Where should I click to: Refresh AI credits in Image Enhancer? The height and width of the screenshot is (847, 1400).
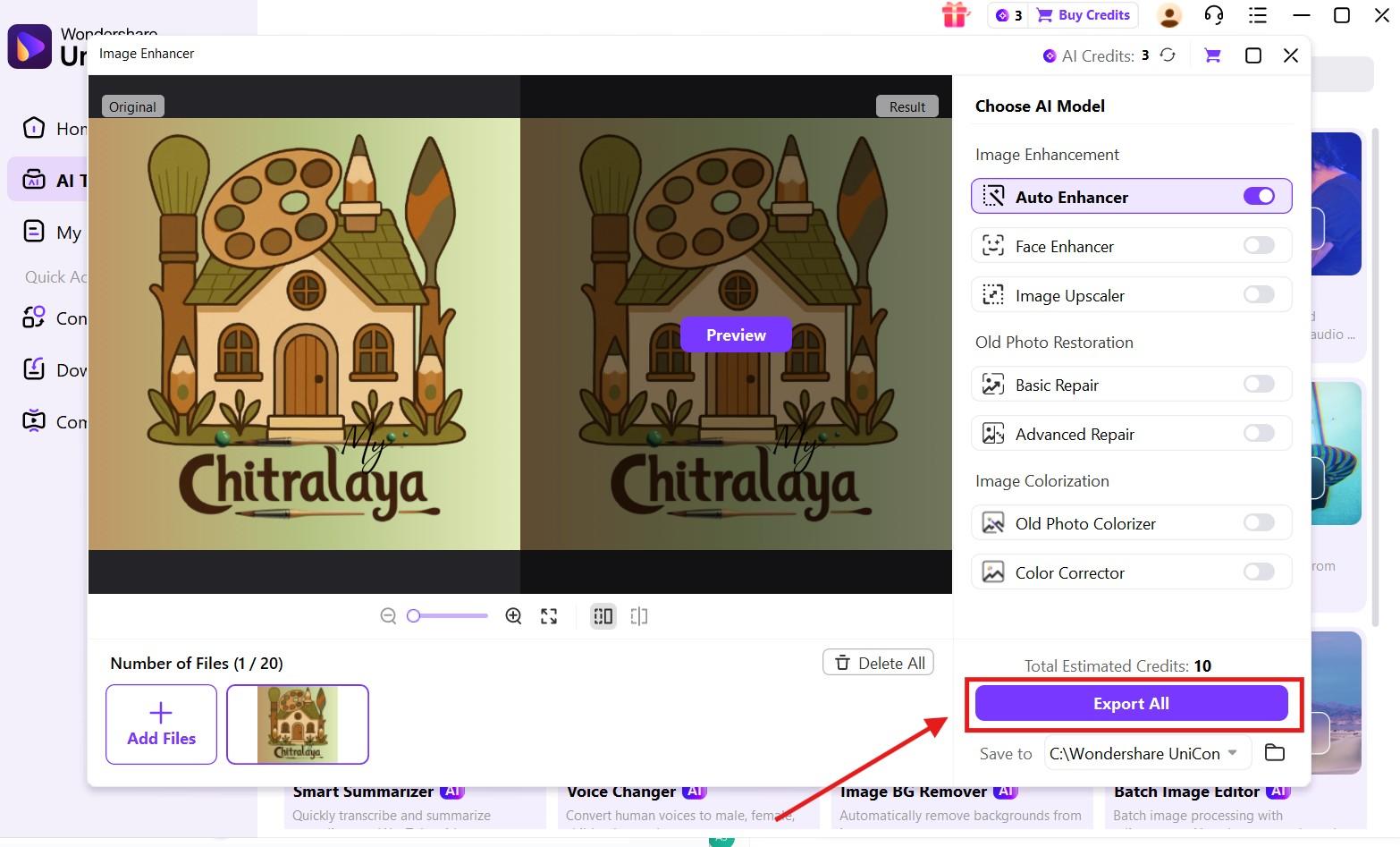point(1168,55)
